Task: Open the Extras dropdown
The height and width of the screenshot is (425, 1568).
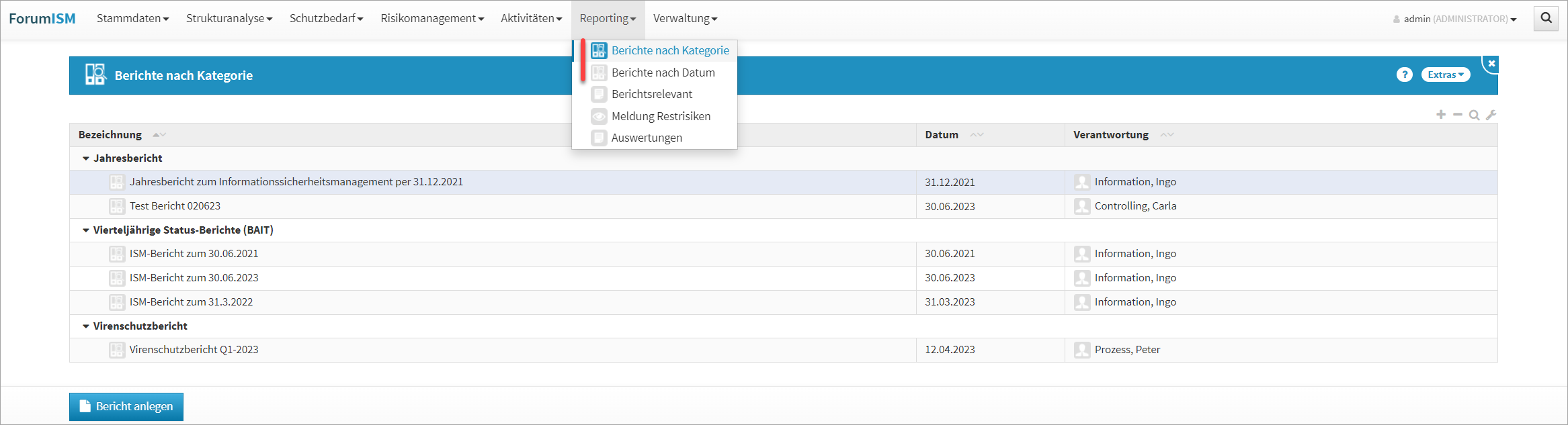Action: [x=1445, y=75]
